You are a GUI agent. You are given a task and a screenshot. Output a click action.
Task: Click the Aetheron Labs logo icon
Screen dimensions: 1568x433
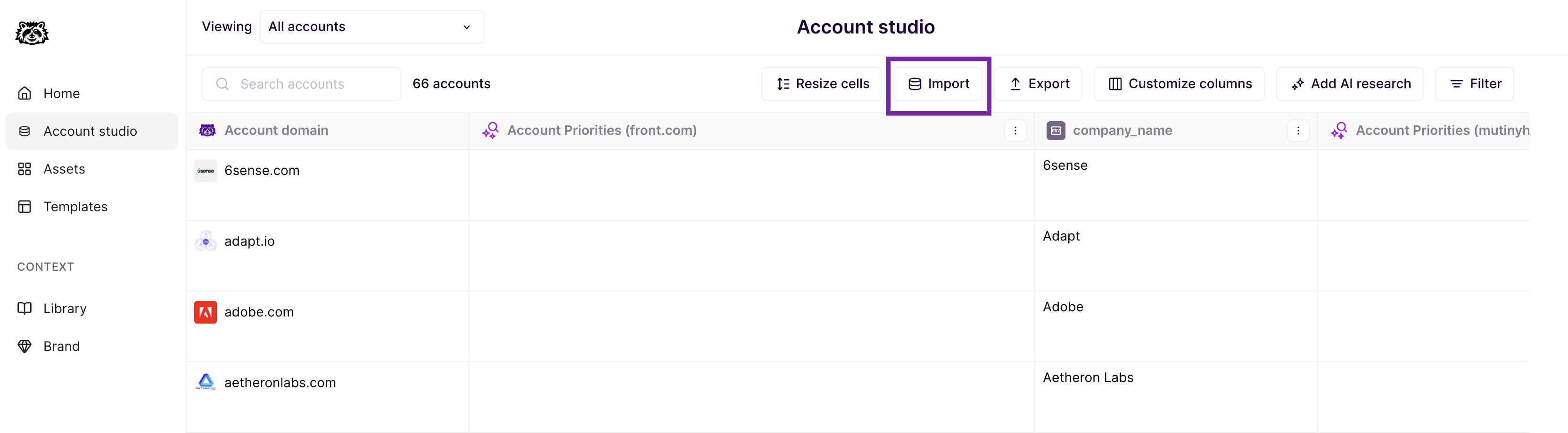tap(206, 383)
